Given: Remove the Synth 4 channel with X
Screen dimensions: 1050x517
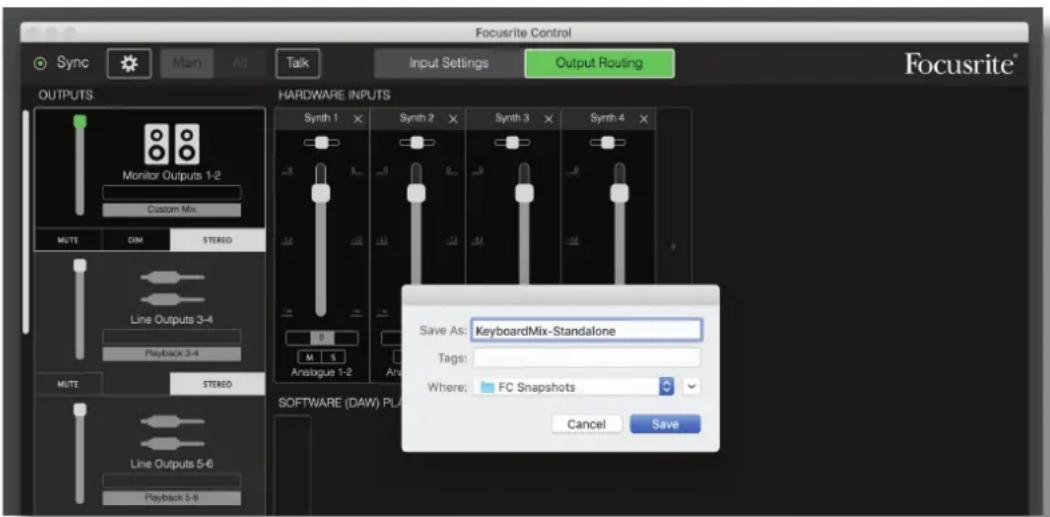Looking at the screenshot, I should pos(644,119).
